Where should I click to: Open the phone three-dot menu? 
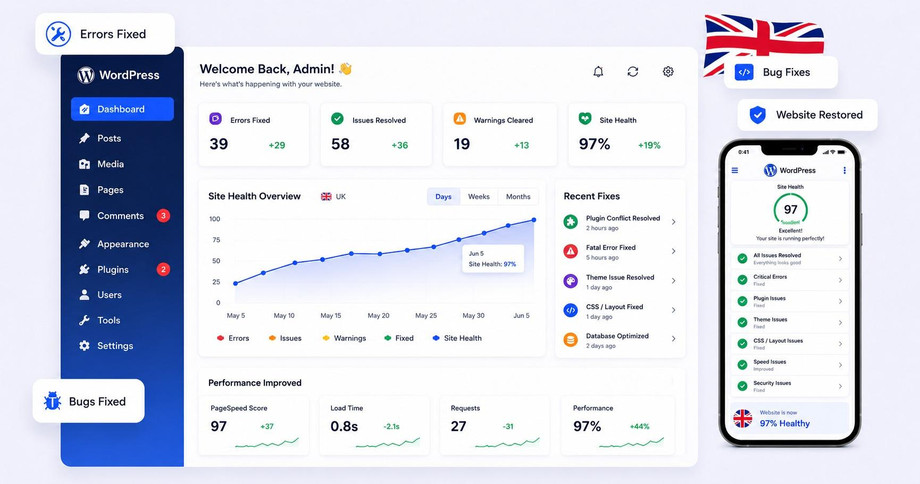coord(844,170)
